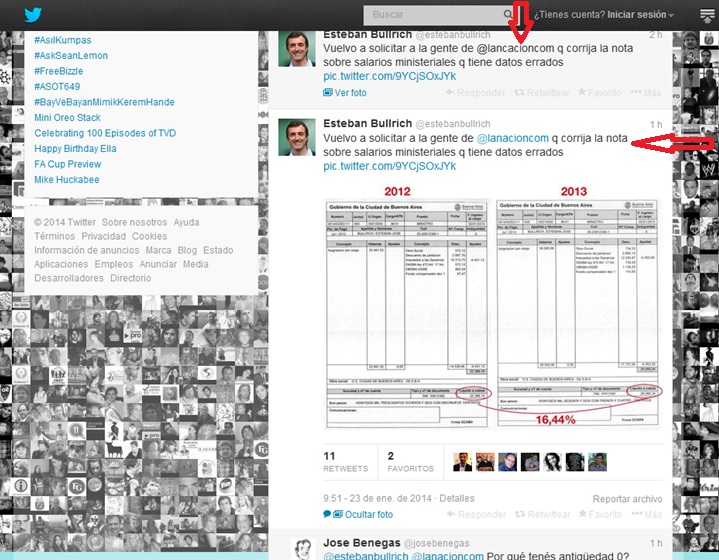The height and width of the screenshot is (560, 719).
Task: Click the last retweeter avatar
Action: (x=597, y=462)
